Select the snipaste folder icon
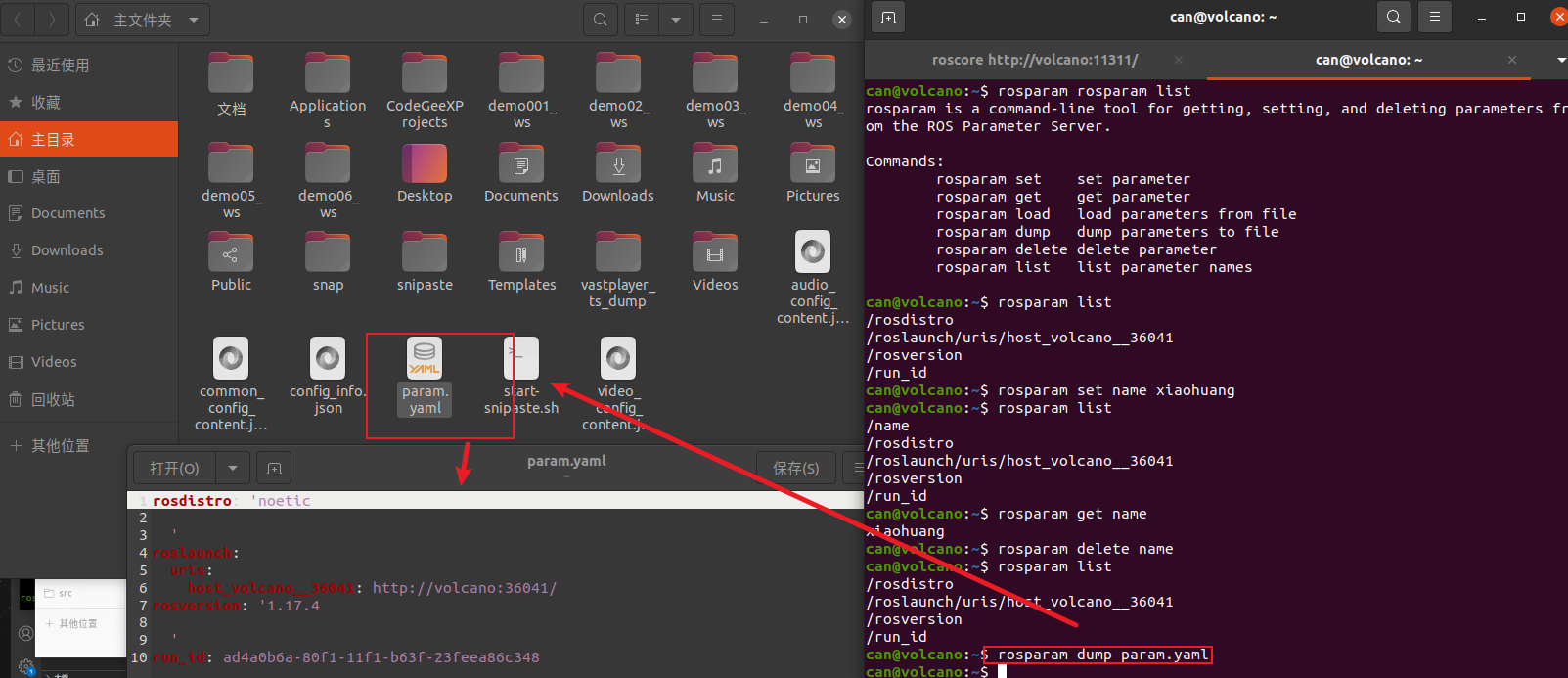This screenshot has width=1568, height=678. [425, 252]
